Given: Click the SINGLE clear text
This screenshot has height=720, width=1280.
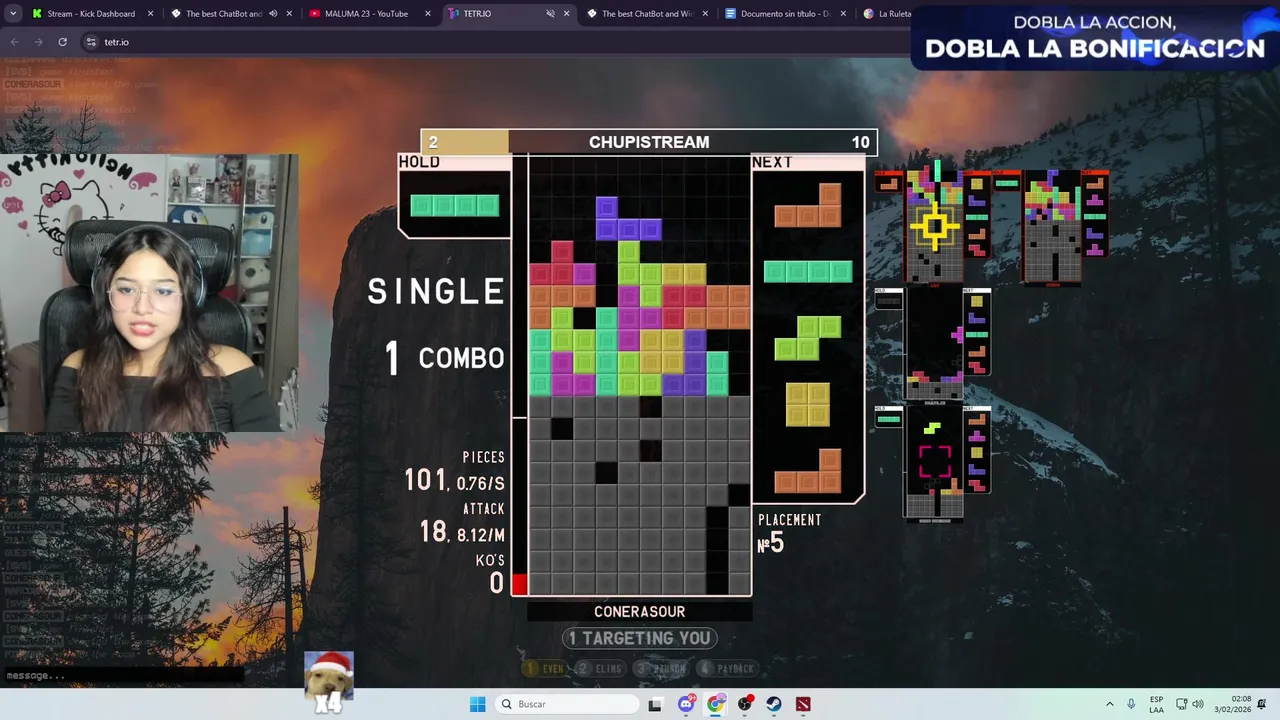Looking at the screenshot, I should 436,291.
